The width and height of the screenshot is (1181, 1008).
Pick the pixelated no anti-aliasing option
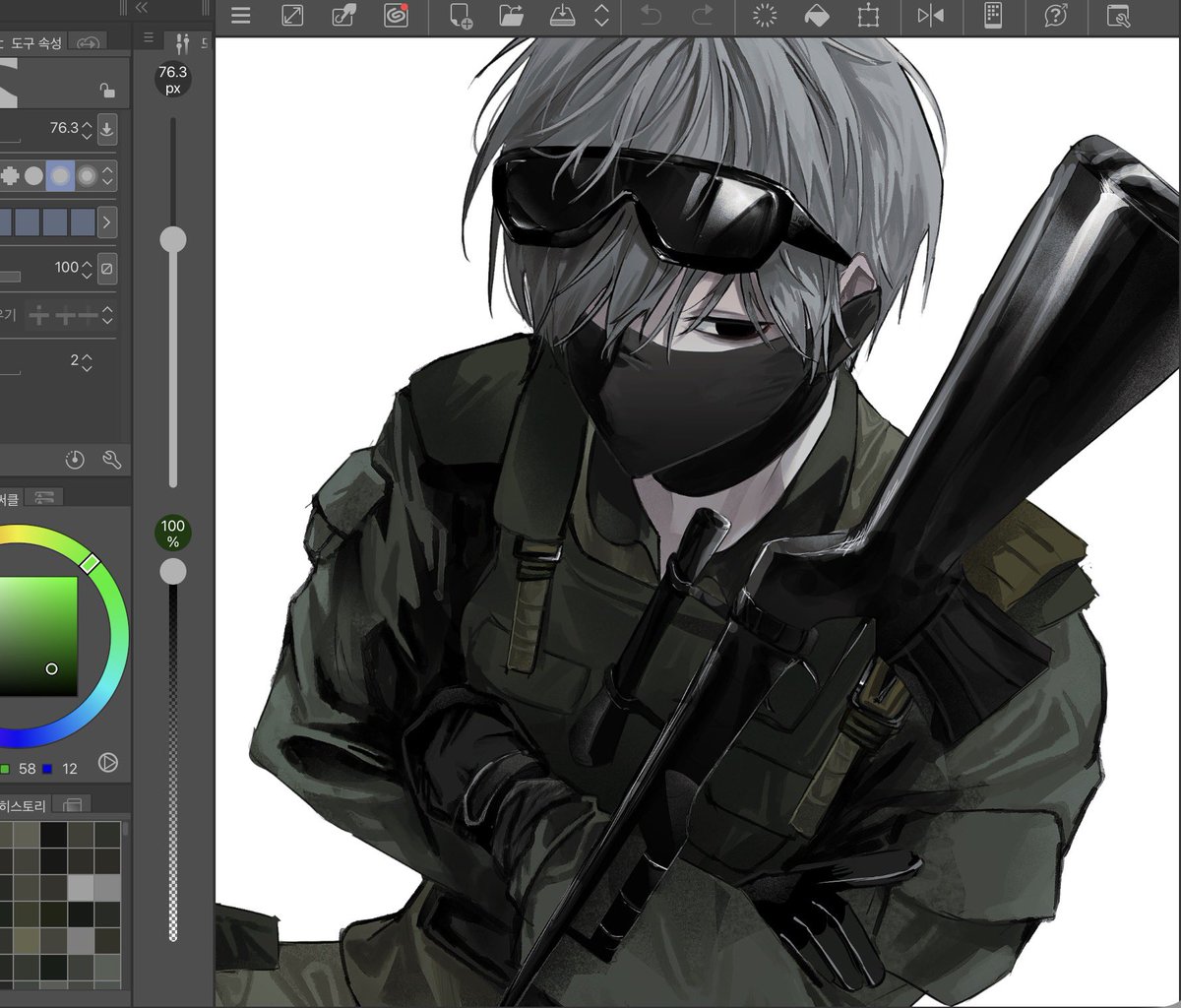point(10,176)
